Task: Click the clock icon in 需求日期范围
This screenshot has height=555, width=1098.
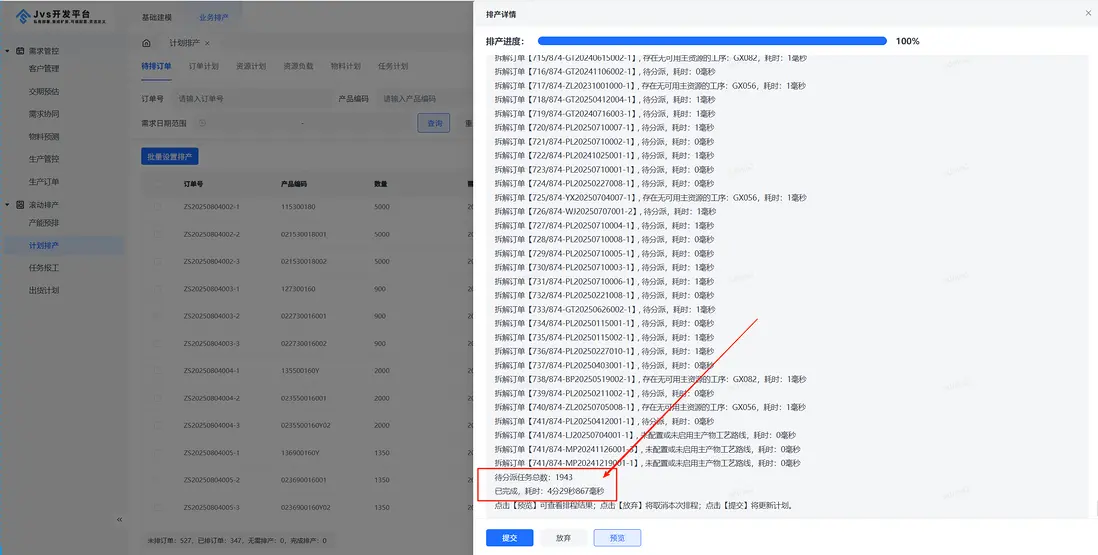Action: coord(202,123)
